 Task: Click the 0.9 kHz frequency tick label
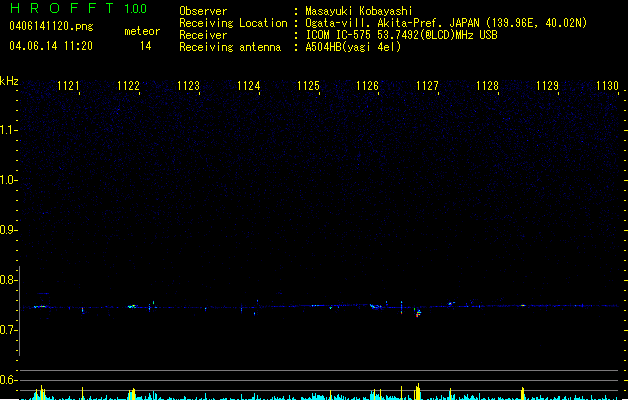click(8, 230)
